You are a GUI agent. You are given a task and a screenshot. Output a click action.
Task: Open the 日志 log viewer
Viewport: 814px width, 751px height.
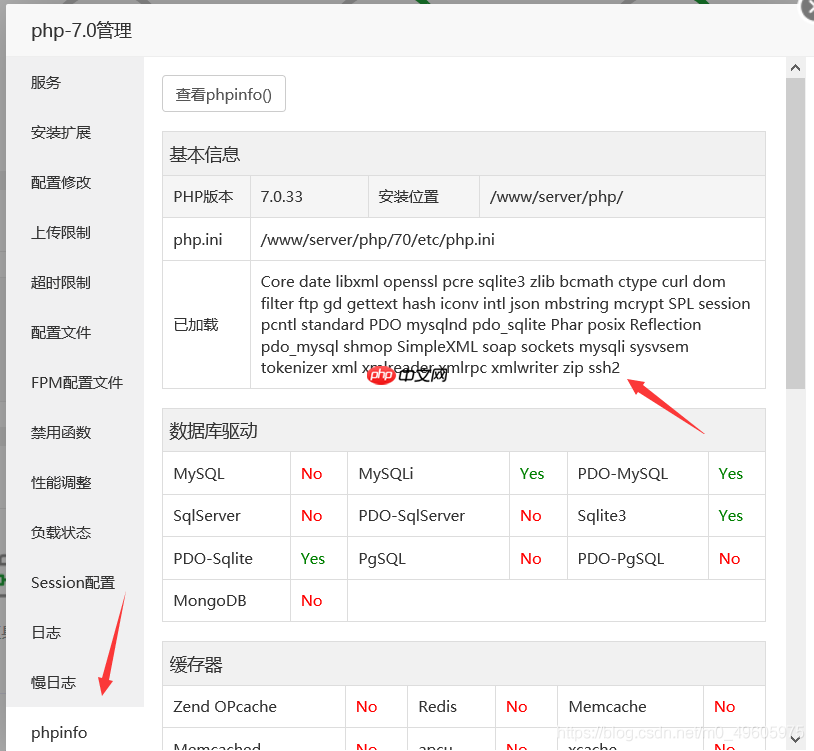pyautogui.click(x=45, y=632)
